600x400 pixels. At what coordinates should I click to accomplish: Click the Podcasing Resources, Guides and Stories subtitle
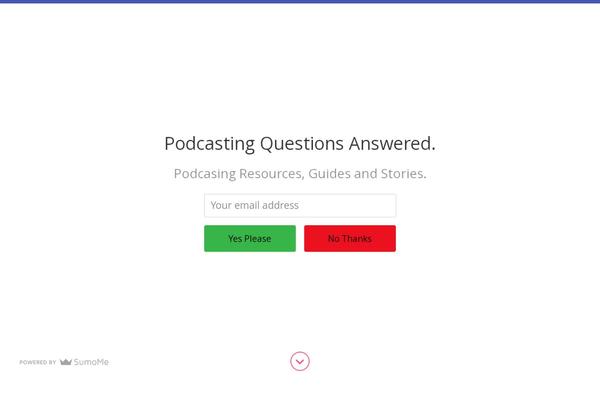pyautogui.click(x=300, y=174)
